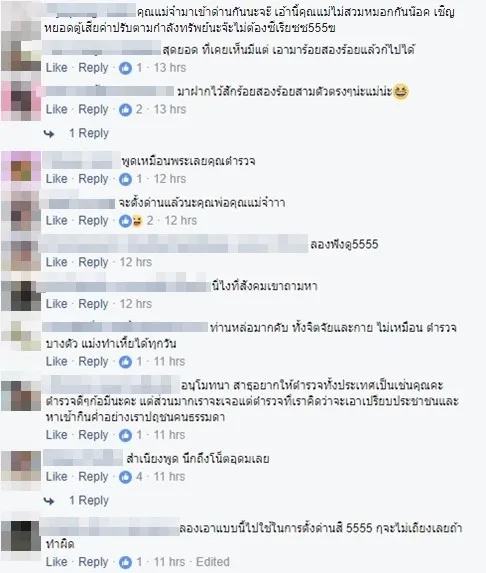Open the '12 hrs' timestamp on the 'ลองฟังดู5555' comment
Image resolution: width=486 pixels, height=573 pixels.
coord(136,262)
